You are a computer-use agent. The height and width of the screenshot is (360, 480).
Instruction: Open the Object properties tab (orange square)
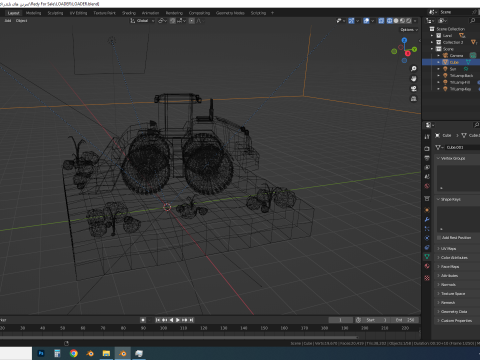pyautogui.click(x=427, y=210)
